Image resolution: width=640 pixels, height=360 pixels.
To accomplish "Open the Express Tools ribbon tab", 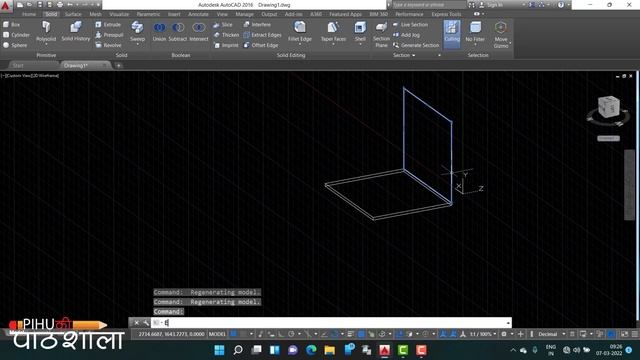I will tap(446, 14).
